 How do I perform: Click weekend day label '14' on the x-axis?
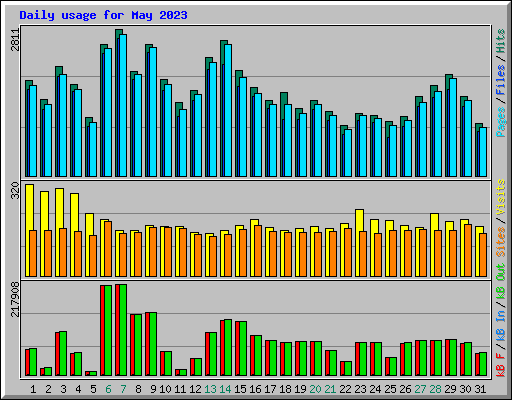point(225,389)
